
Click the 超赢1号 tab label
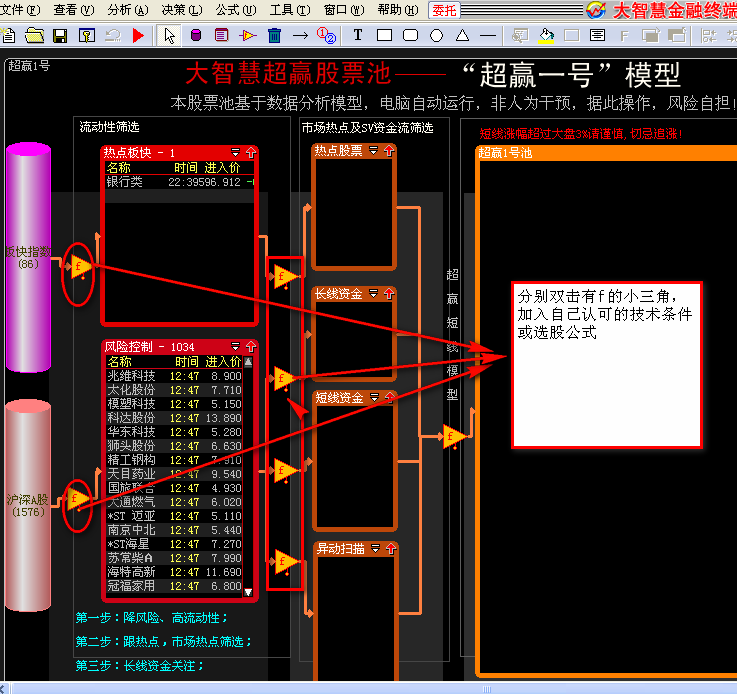(x=29, y=66)
